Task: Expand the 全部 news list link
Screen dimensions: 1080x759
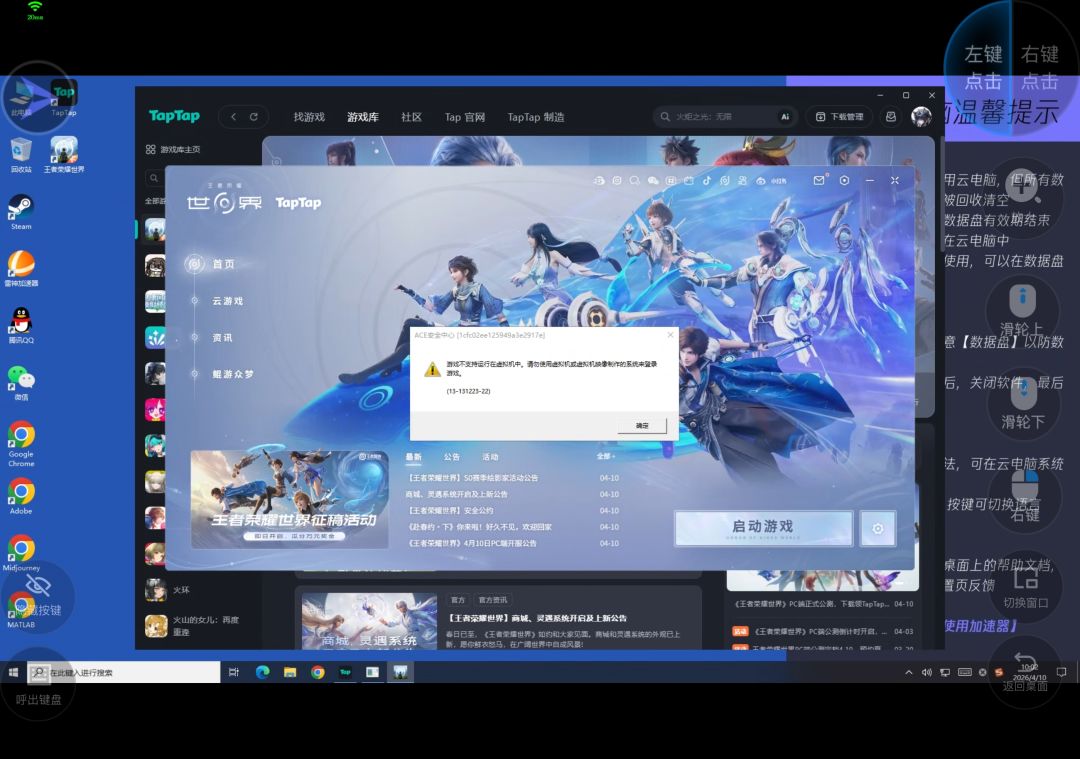Action: [x=606, y=457]
